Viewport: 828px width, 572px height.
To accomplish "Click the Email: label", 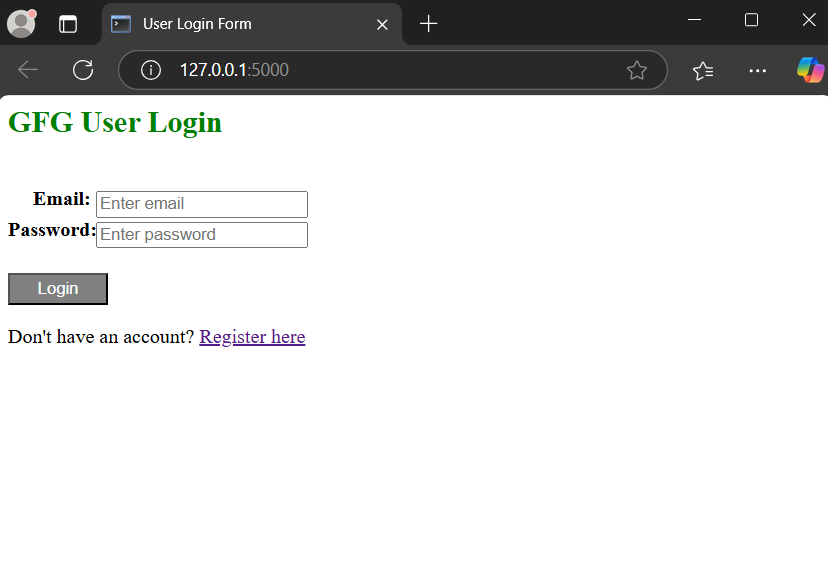I will pyautogui.click(x=62, y=199).
